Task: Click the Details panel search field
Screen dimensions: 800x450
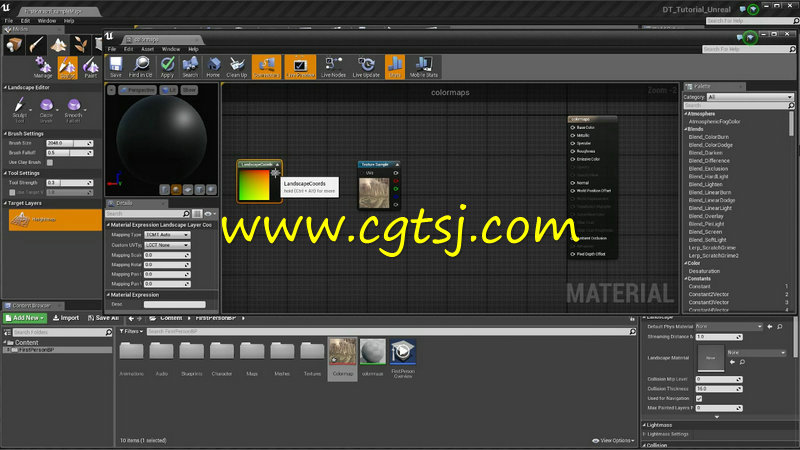Action: [148, 214]
